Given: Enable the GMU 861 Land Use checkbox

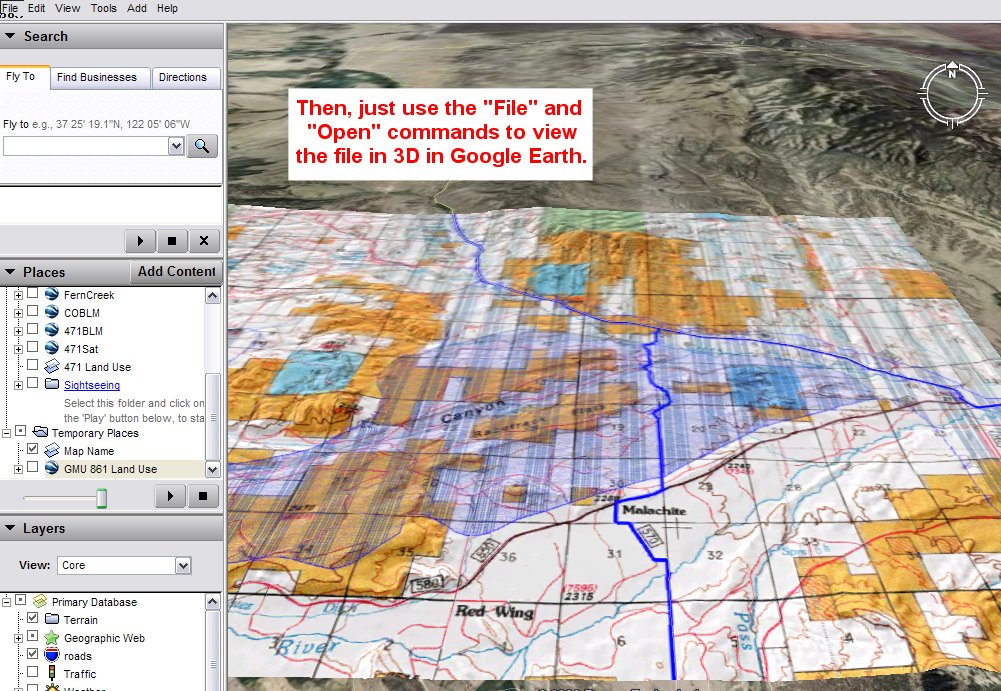Looking at the screenshot, I should [33, 467].
